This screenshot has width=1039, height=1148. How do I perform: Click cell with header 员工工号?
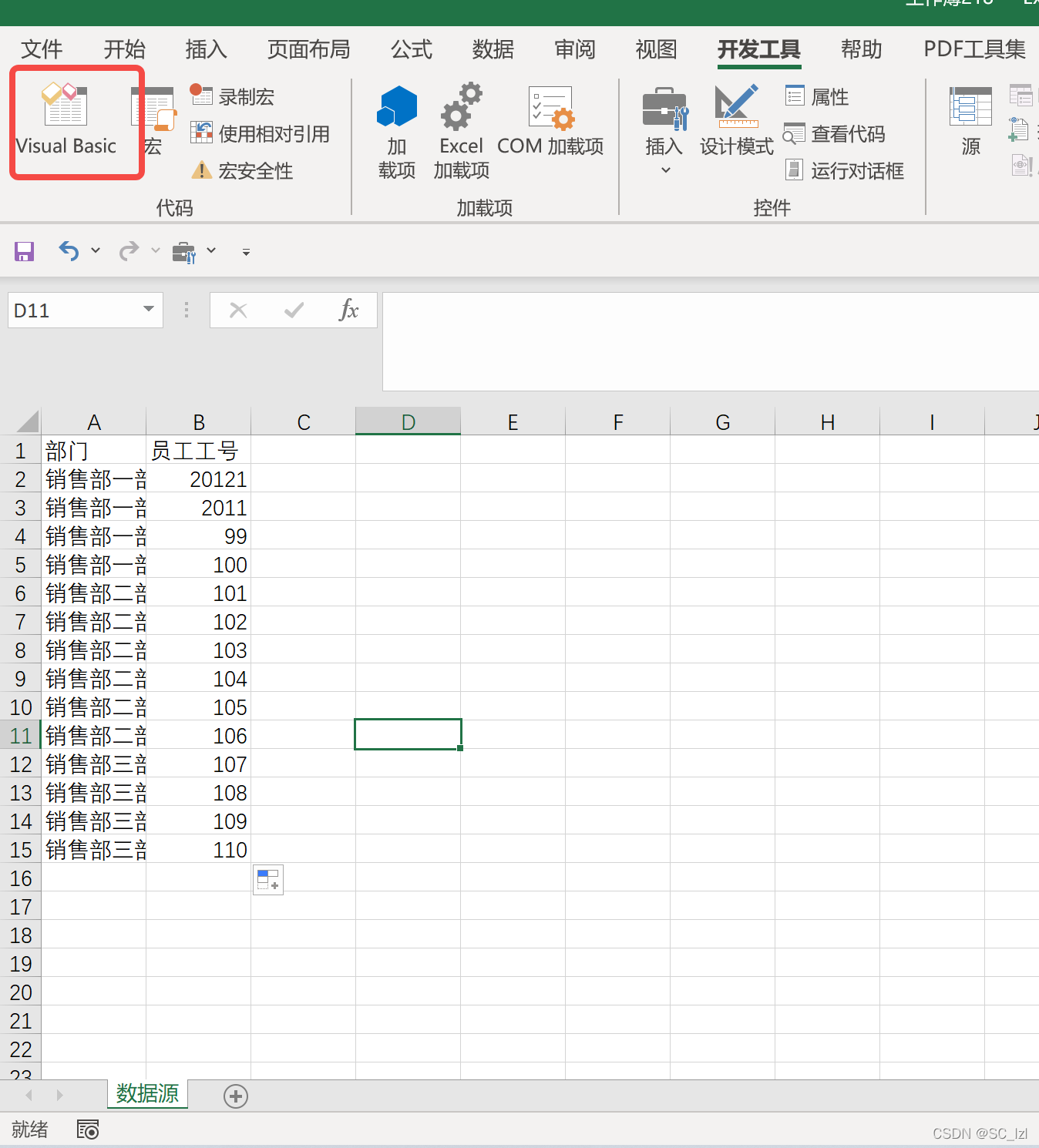point(199,451)
